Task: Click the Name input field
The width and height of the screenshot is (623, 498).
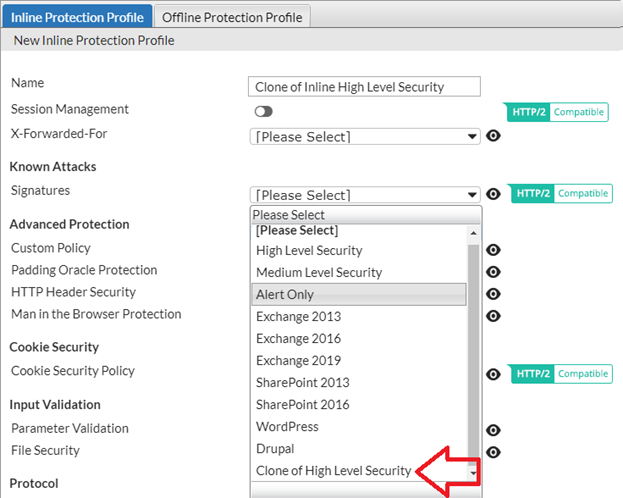Action: (364, 87)
